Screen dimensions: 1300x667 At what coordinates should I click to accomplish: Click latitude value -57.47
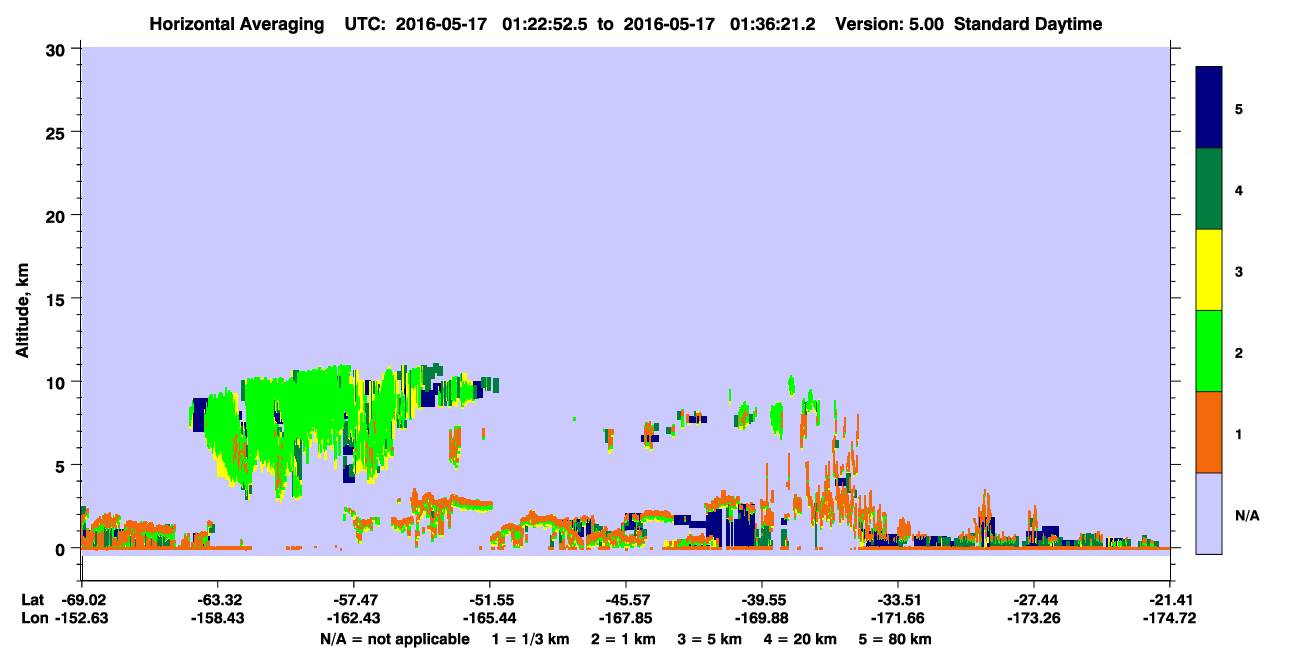click(x=353, y=600)
